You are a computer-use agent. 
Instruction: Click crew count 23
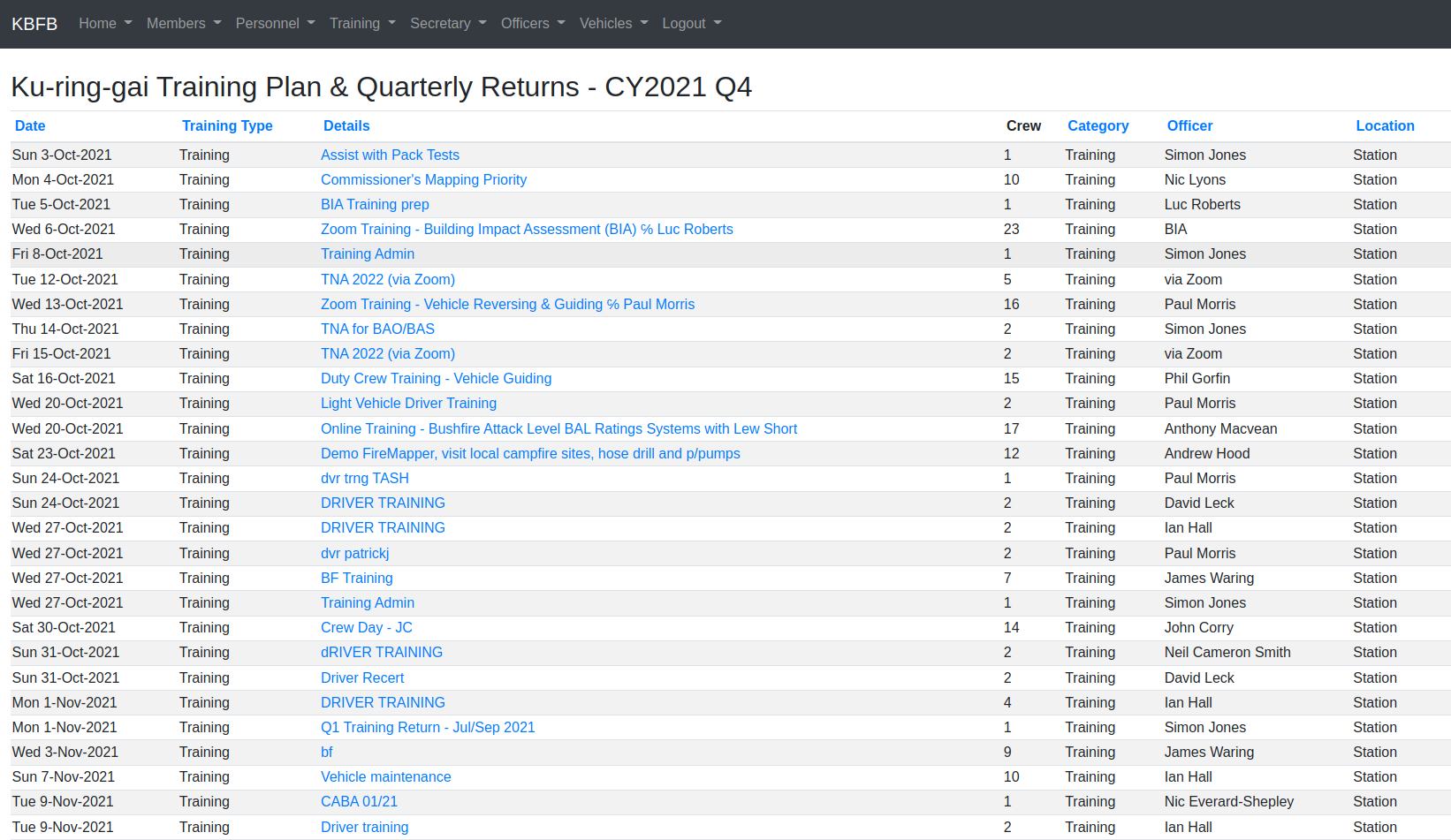coord(1011,230)
